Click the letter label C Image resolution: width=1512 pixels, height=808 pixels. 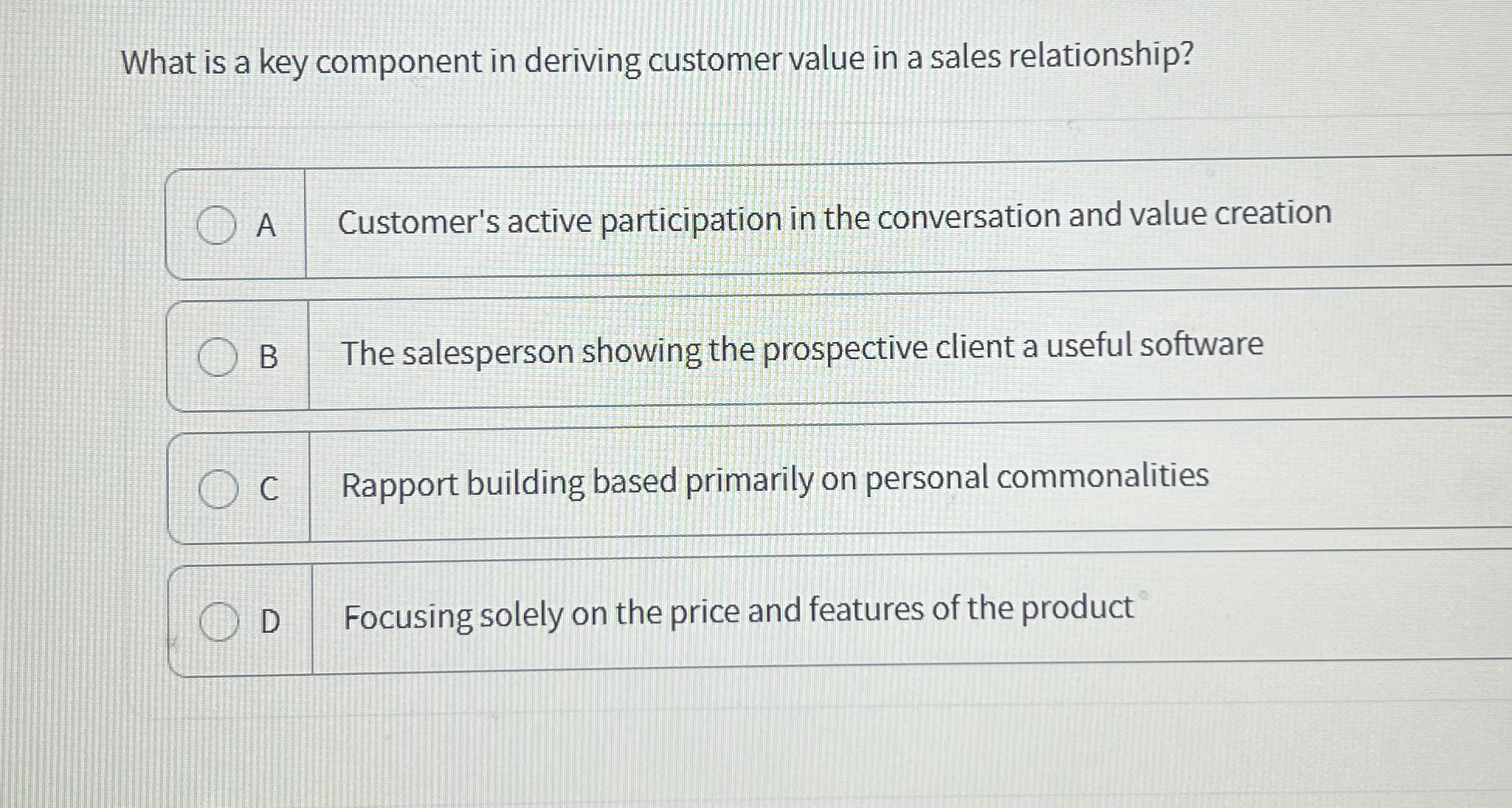click(x=269, y=489)
